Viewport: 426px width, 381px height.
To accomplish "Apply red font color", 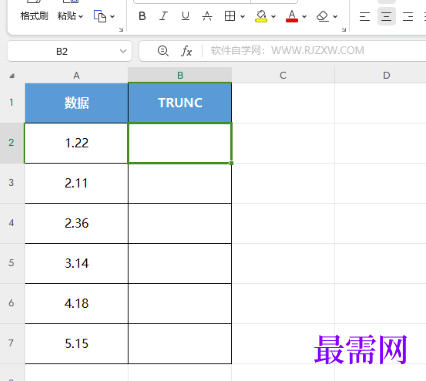I will (x=292, y=16).
